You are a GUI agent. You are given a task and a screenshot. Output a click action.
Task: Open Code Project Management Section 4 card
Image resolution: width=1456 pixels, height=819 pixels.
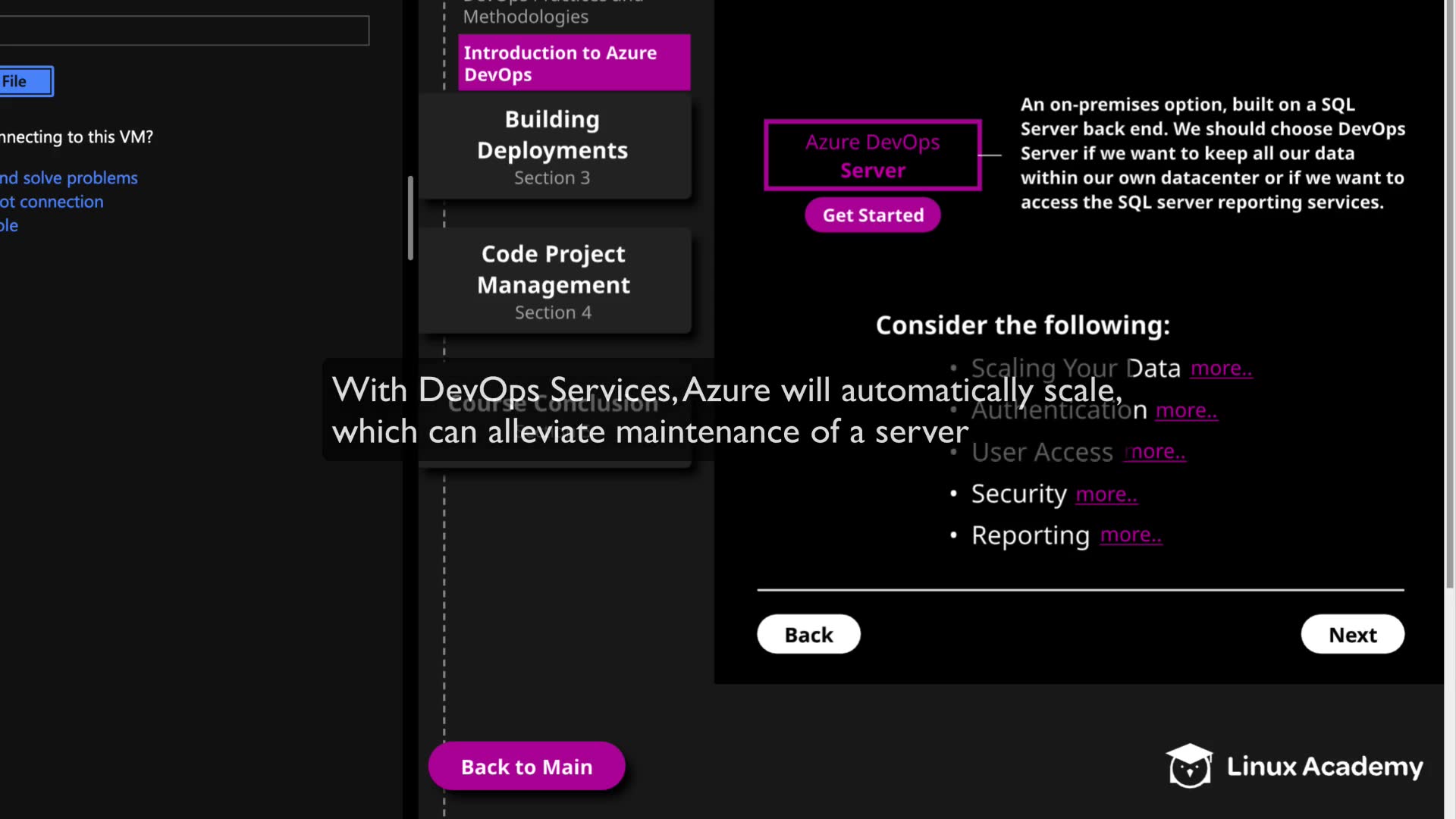coord(554,282)
